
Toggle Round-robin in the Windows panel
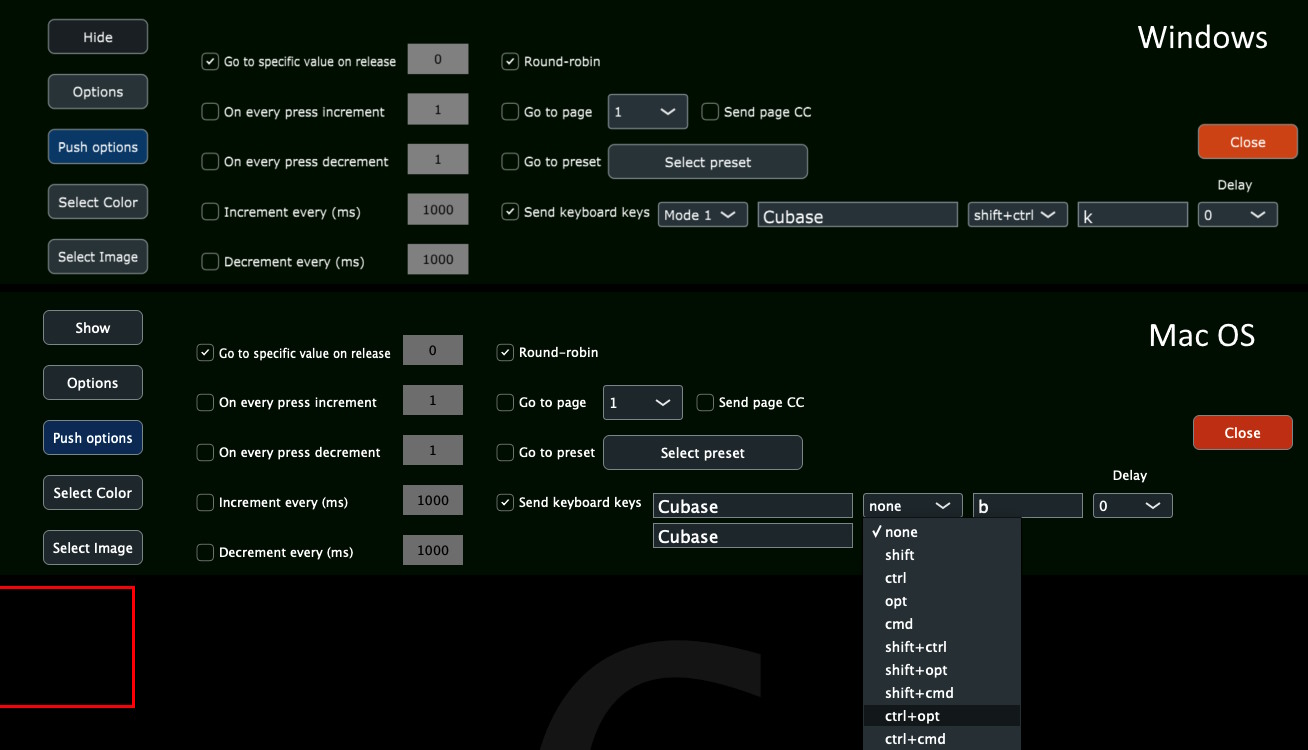click(510, 61)
